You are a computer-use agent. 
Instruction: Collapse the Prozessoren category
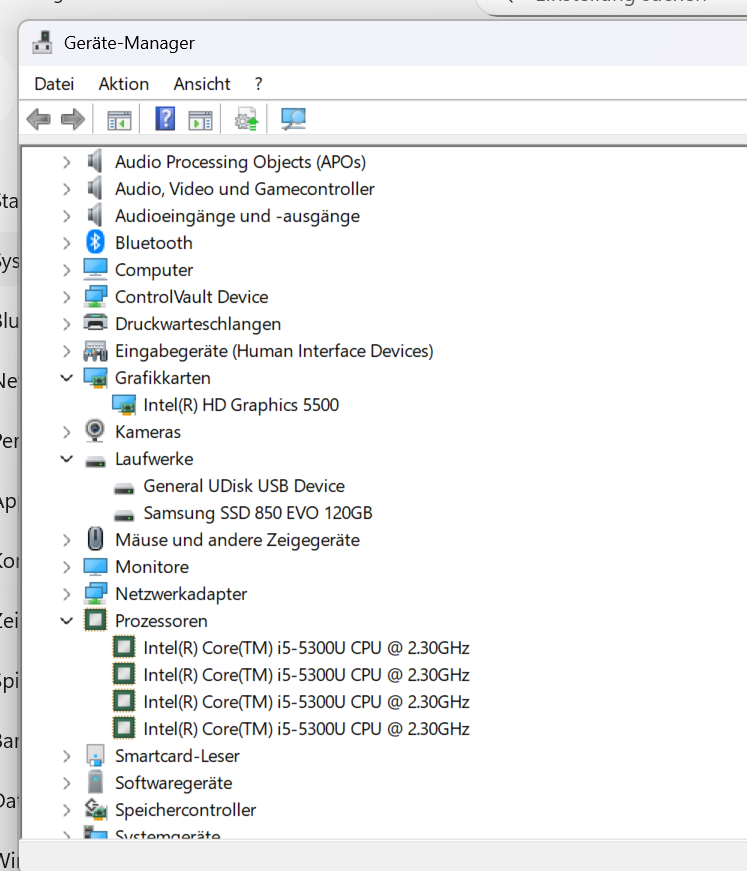(67, 621)
